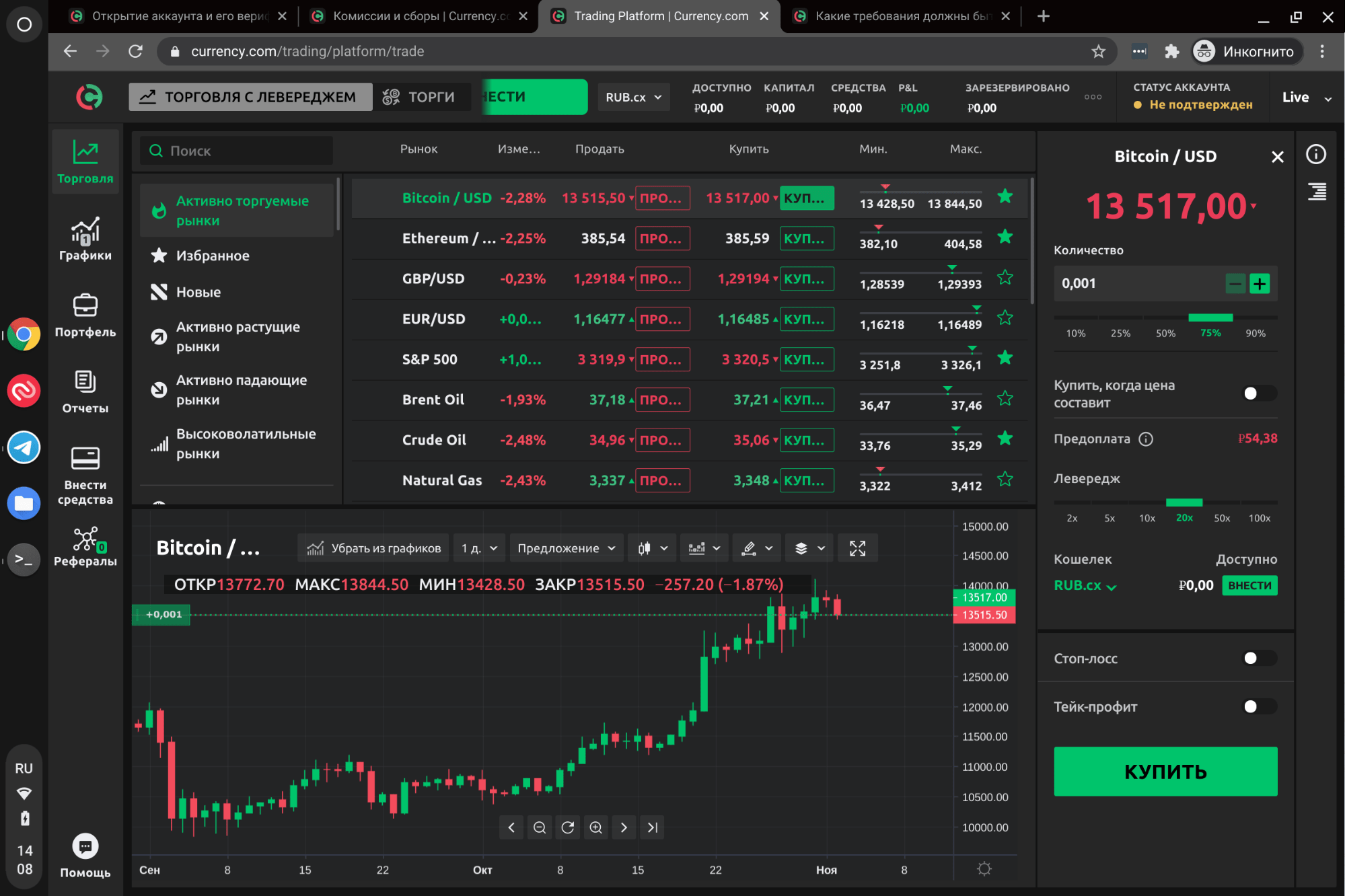Zoom in on the chart
Screen dimensions: 1345x896
596,827
